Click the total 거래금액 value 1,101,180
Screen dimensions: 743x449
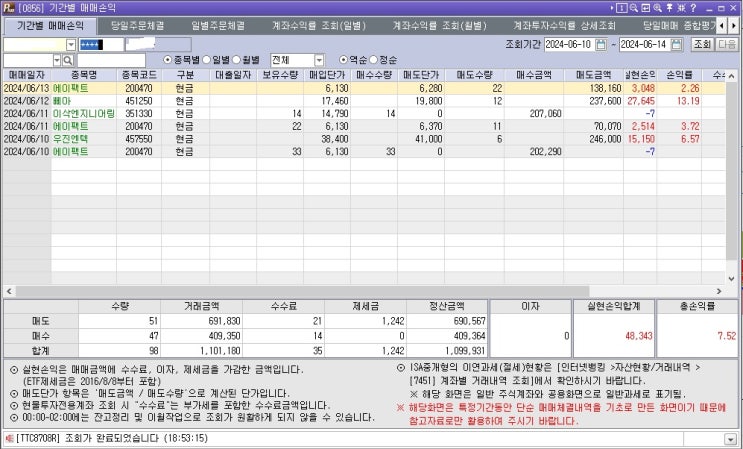click(x=221, y=351)
